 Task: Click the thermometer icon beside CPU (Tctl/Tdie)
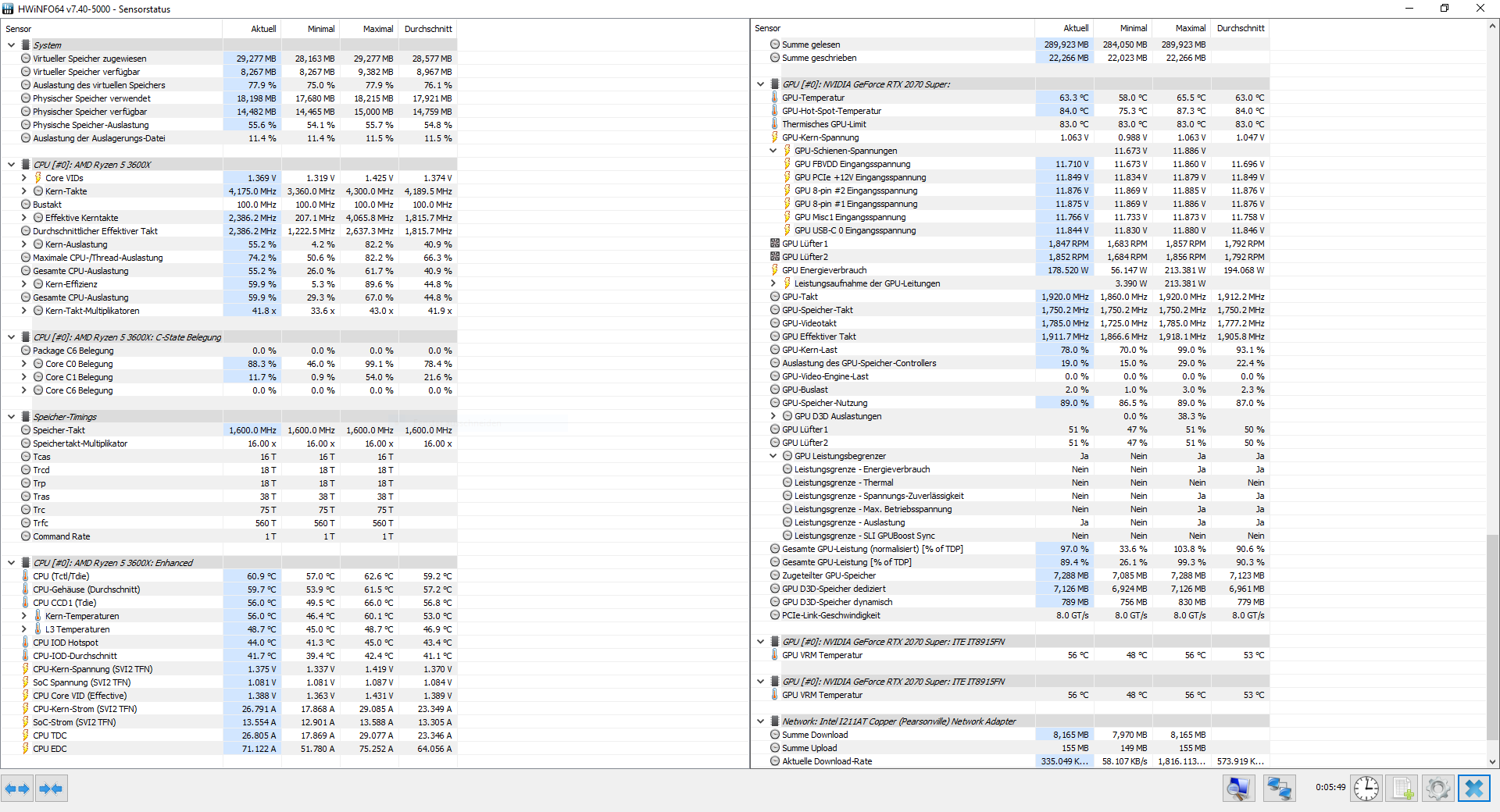(x=26, y=576)
